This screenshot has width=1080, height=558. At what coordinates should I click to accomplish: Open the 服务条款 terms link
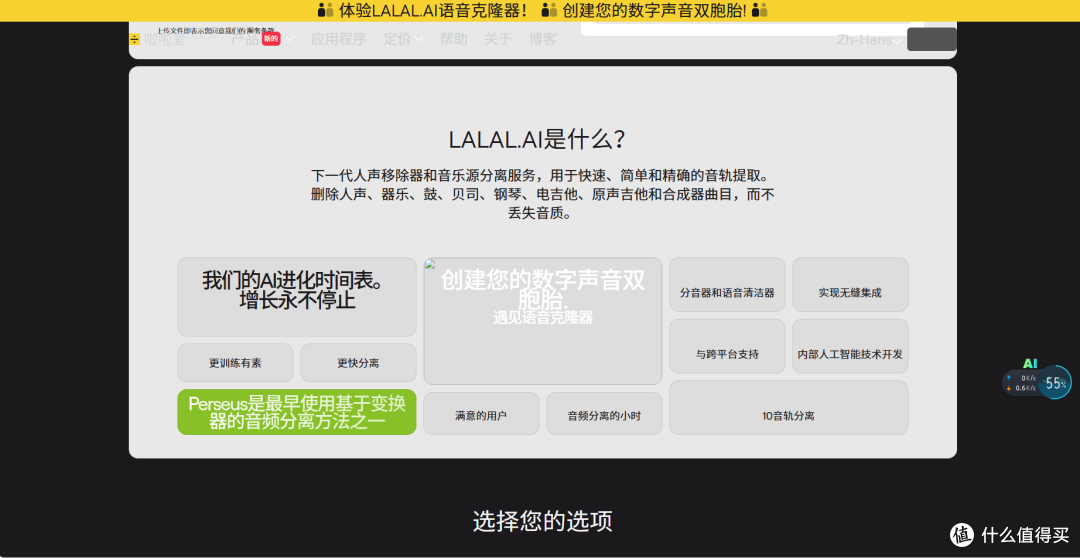pos(261,30)
